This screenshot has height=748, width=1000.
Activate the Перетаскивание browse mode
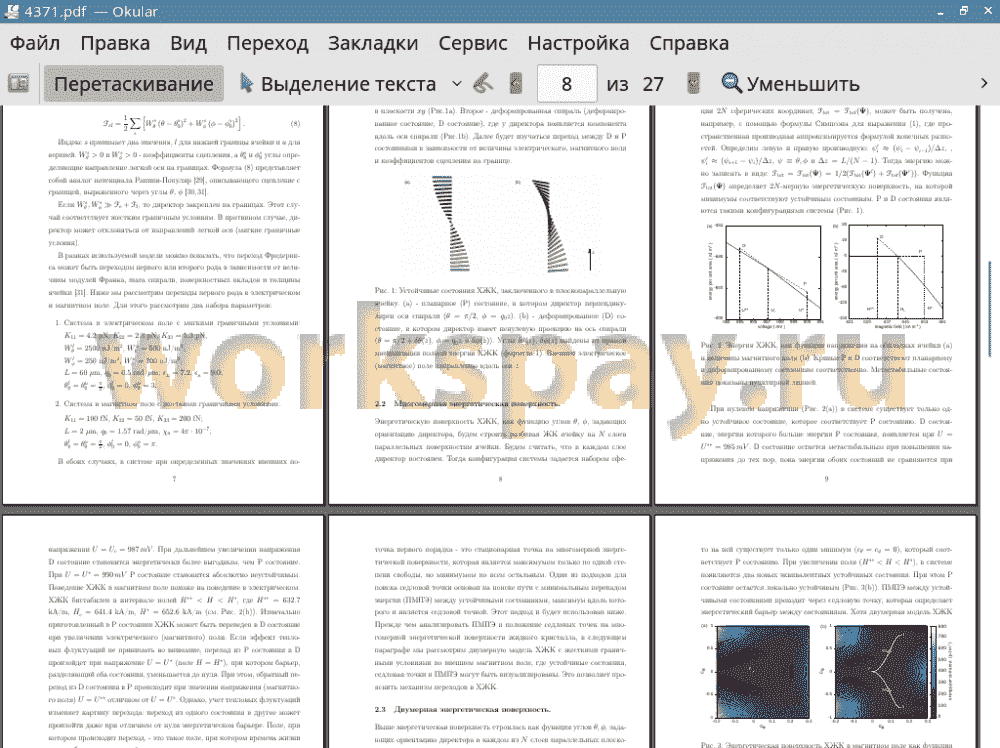point(134,84)
